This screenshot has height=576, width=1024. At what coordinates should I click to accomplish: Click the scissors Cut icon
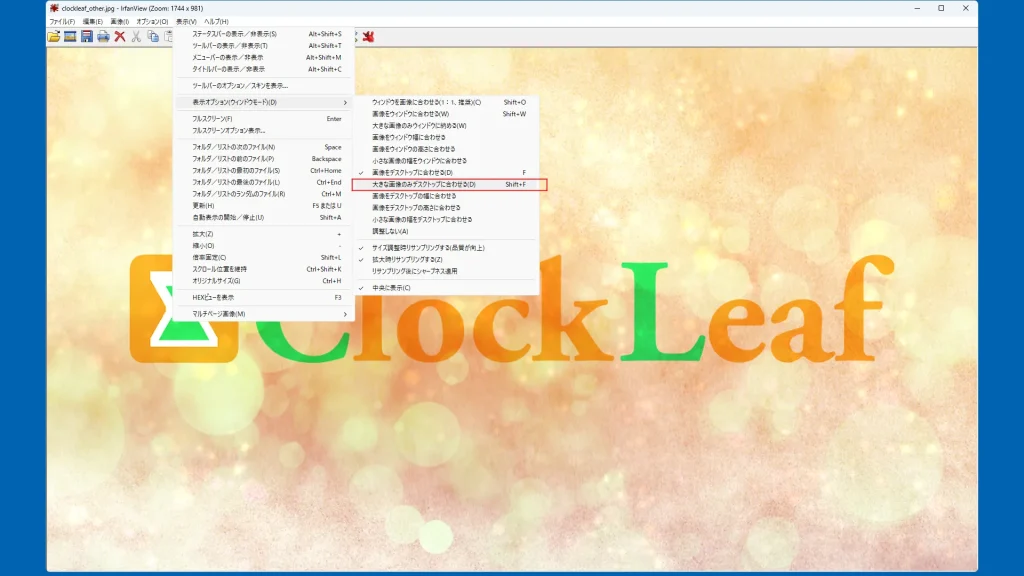[136, 37]
